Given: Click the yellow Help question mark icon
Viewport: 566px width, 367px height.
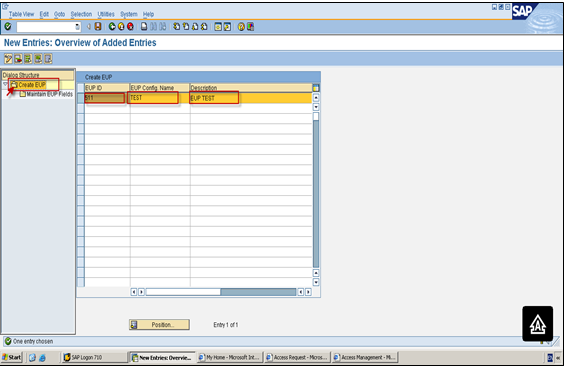Looking at the screenshot, I should 241,26.
